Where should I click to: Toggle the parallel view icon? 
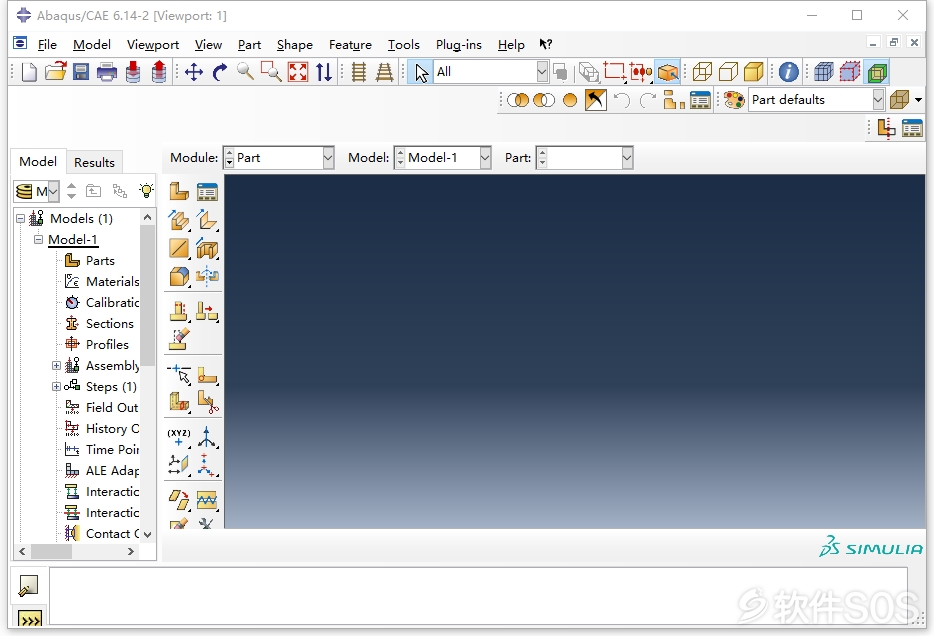point(359,72)
